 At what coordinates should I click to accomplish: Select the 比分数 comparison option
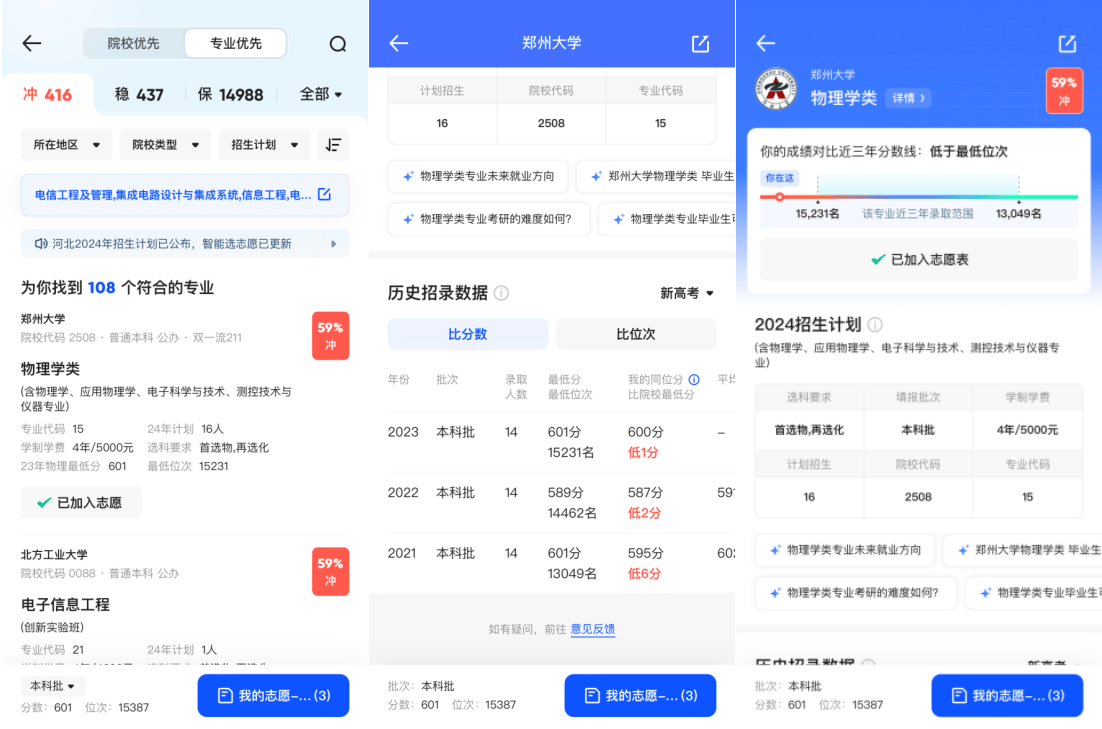click(467, 334)
